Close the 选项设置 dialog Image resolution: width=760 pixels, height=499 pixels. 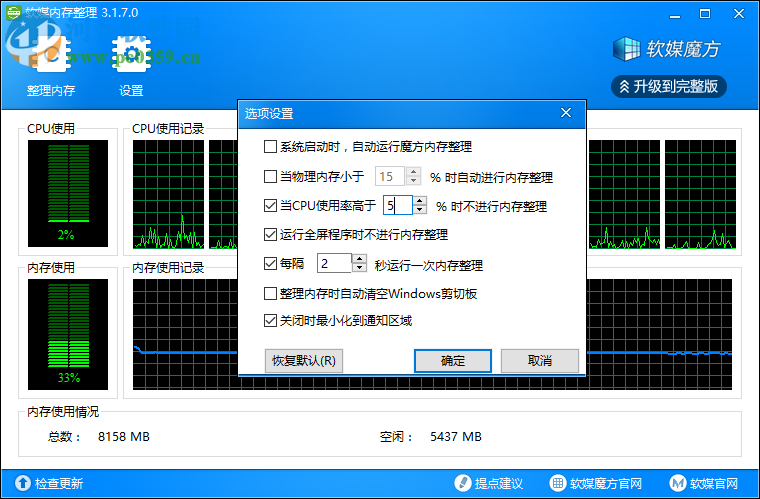coord(566,113)
